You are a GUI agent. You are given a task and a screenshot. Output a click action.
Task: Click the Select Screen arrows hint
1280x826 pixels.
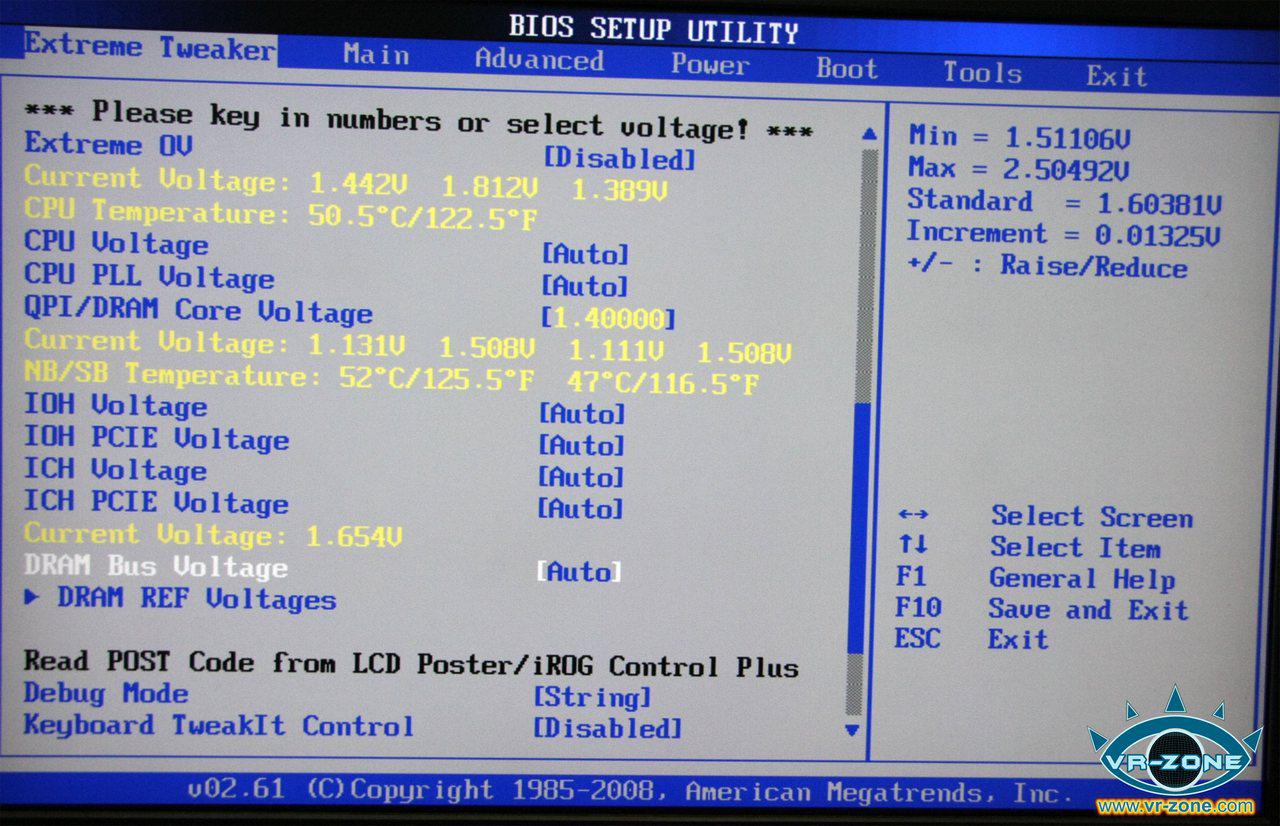(x=1045, y=516)
